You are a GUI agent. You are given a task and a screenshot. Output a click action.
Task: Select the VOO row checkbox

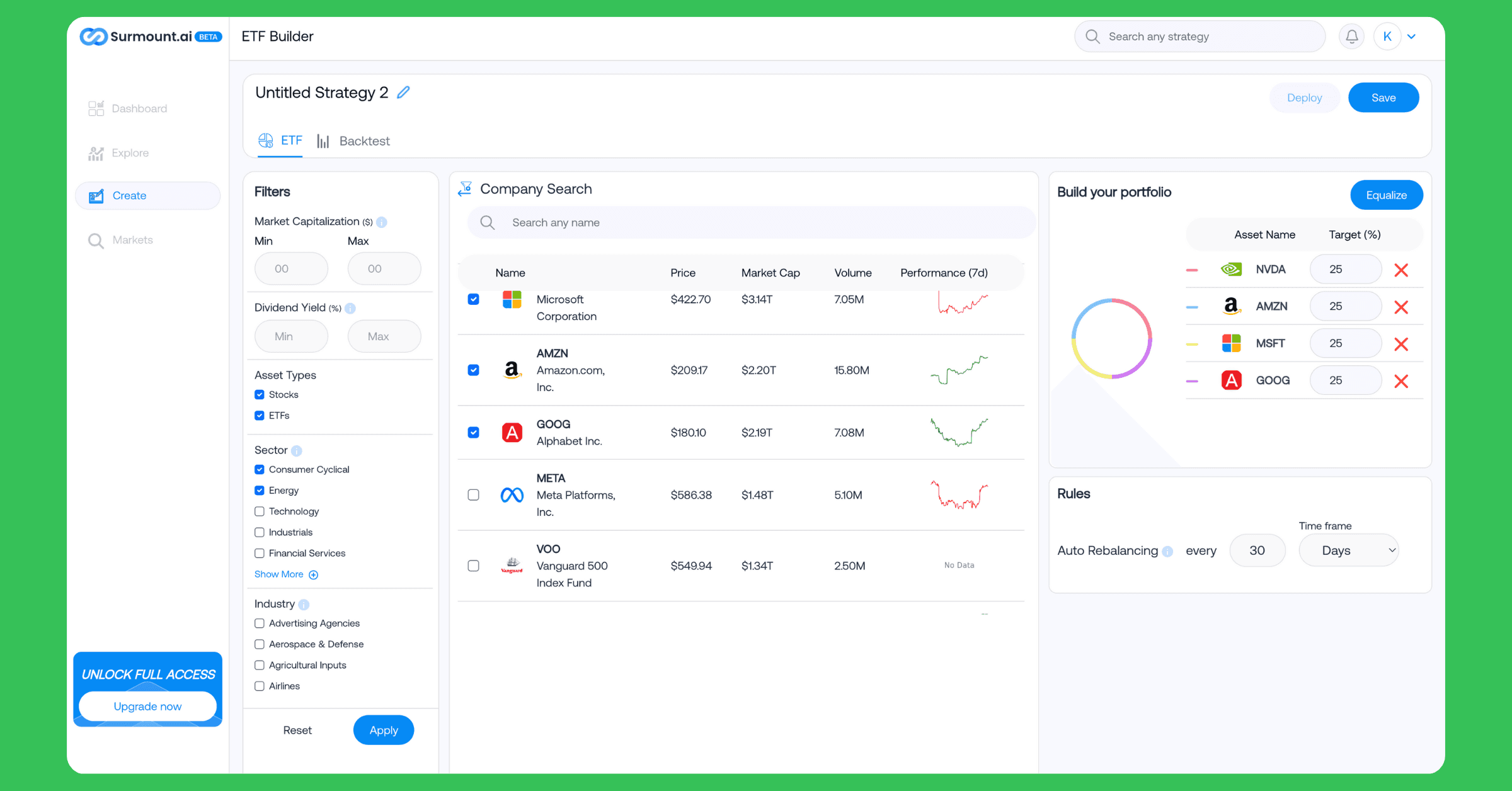coord(474,566)
